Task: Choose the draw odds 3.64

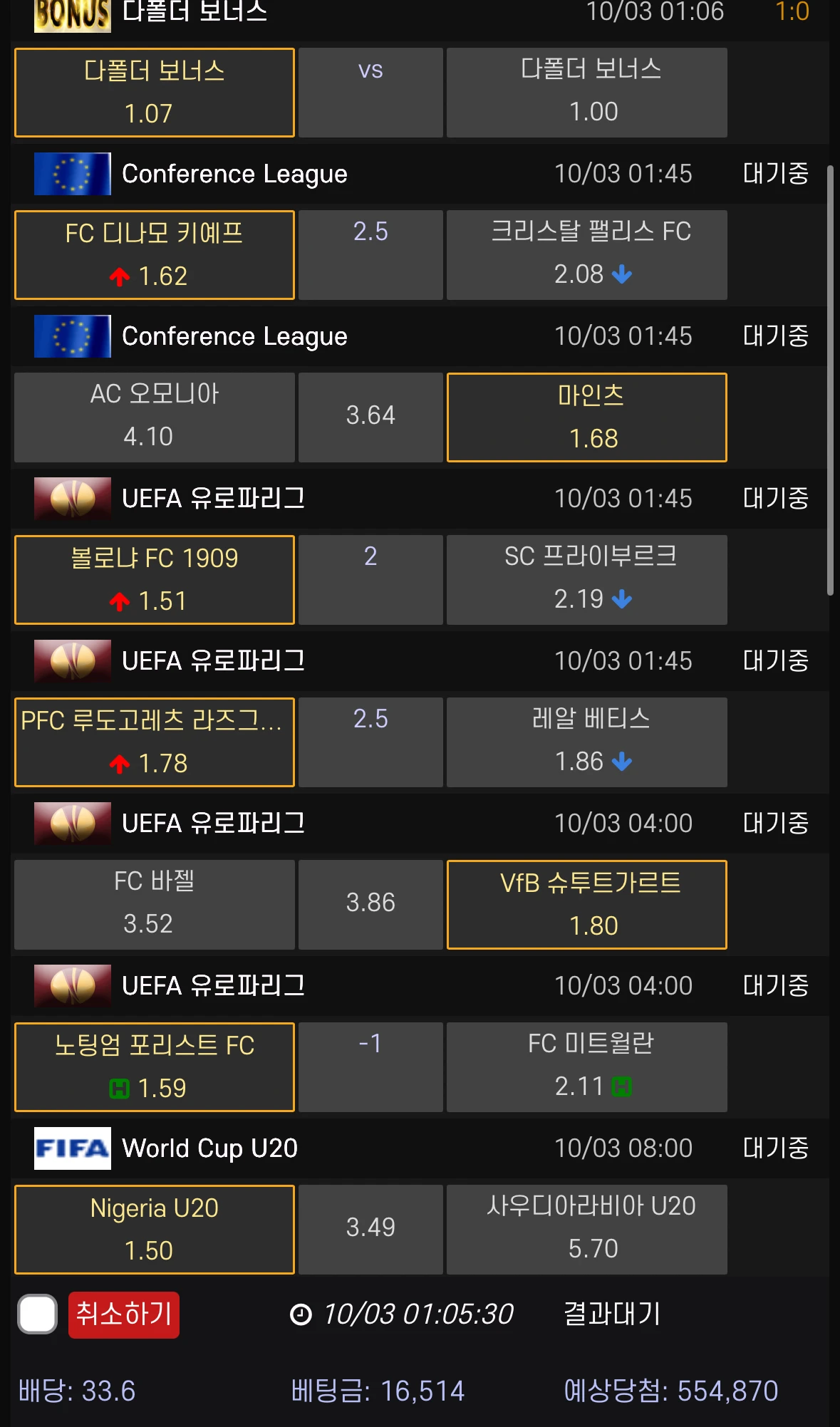Action: pos(370,417)
